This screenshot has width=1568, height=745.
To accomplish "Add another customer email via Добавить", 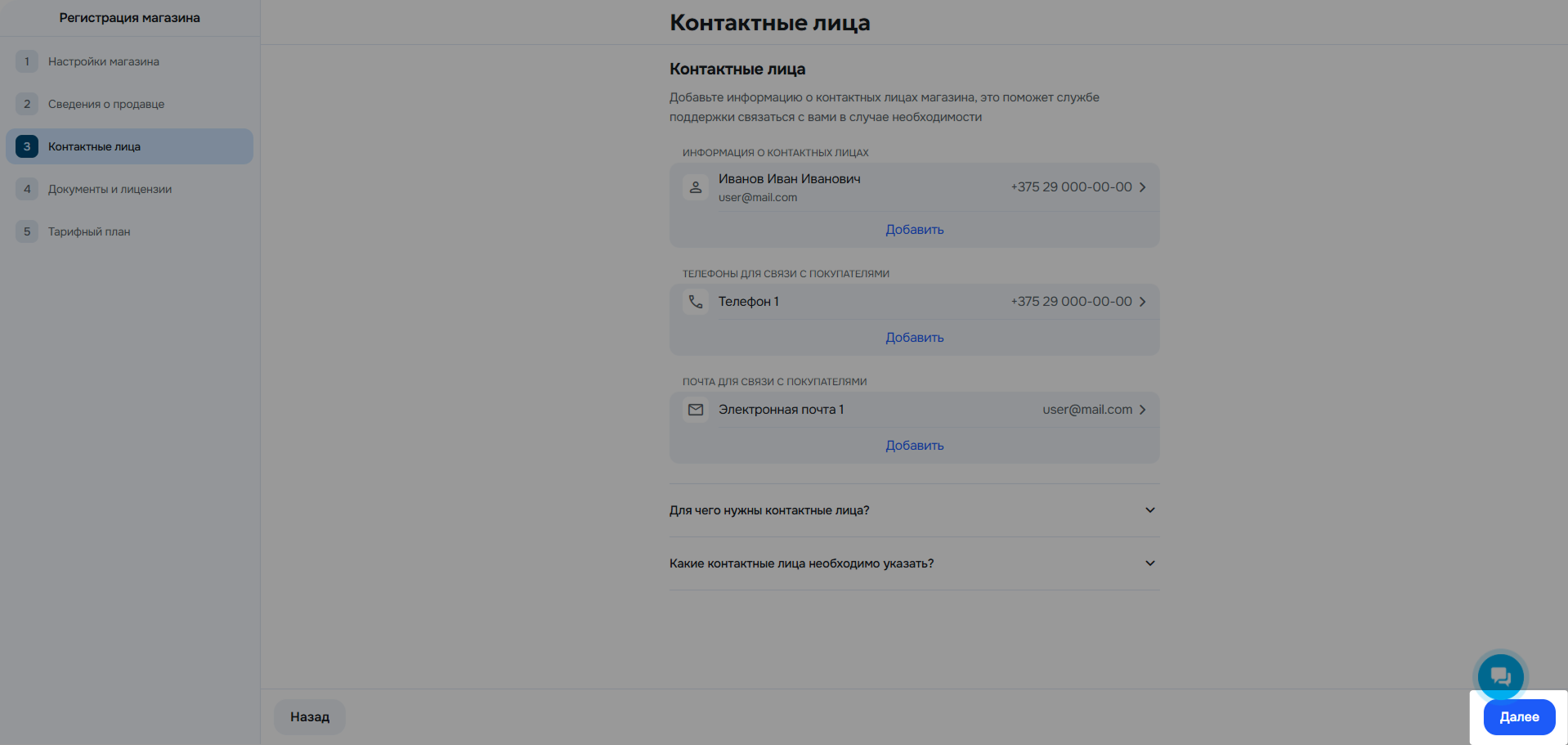I will (x=914, y=445).
